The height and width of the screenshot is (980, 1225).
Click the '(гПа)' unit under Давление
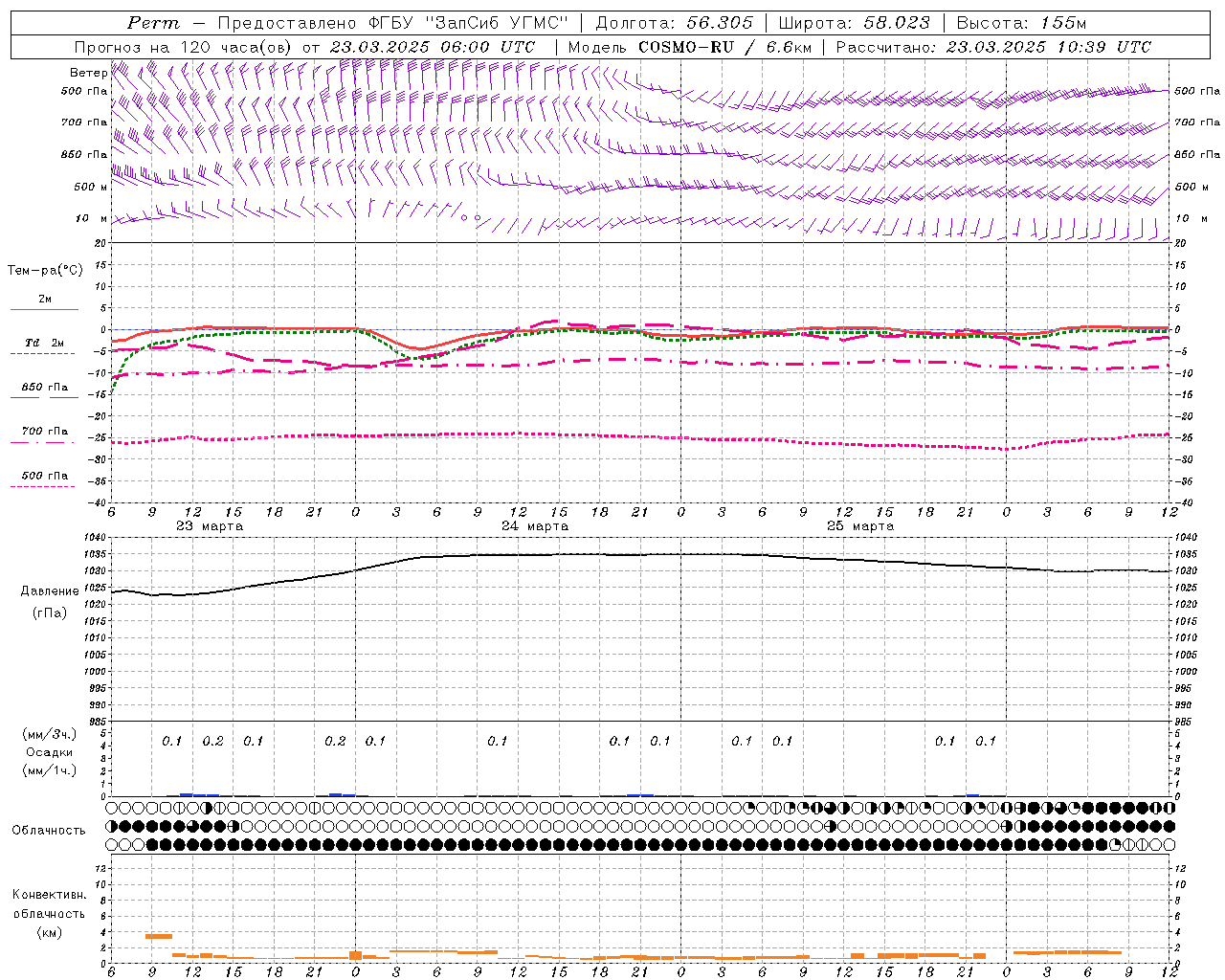click(x=50, y=612)
